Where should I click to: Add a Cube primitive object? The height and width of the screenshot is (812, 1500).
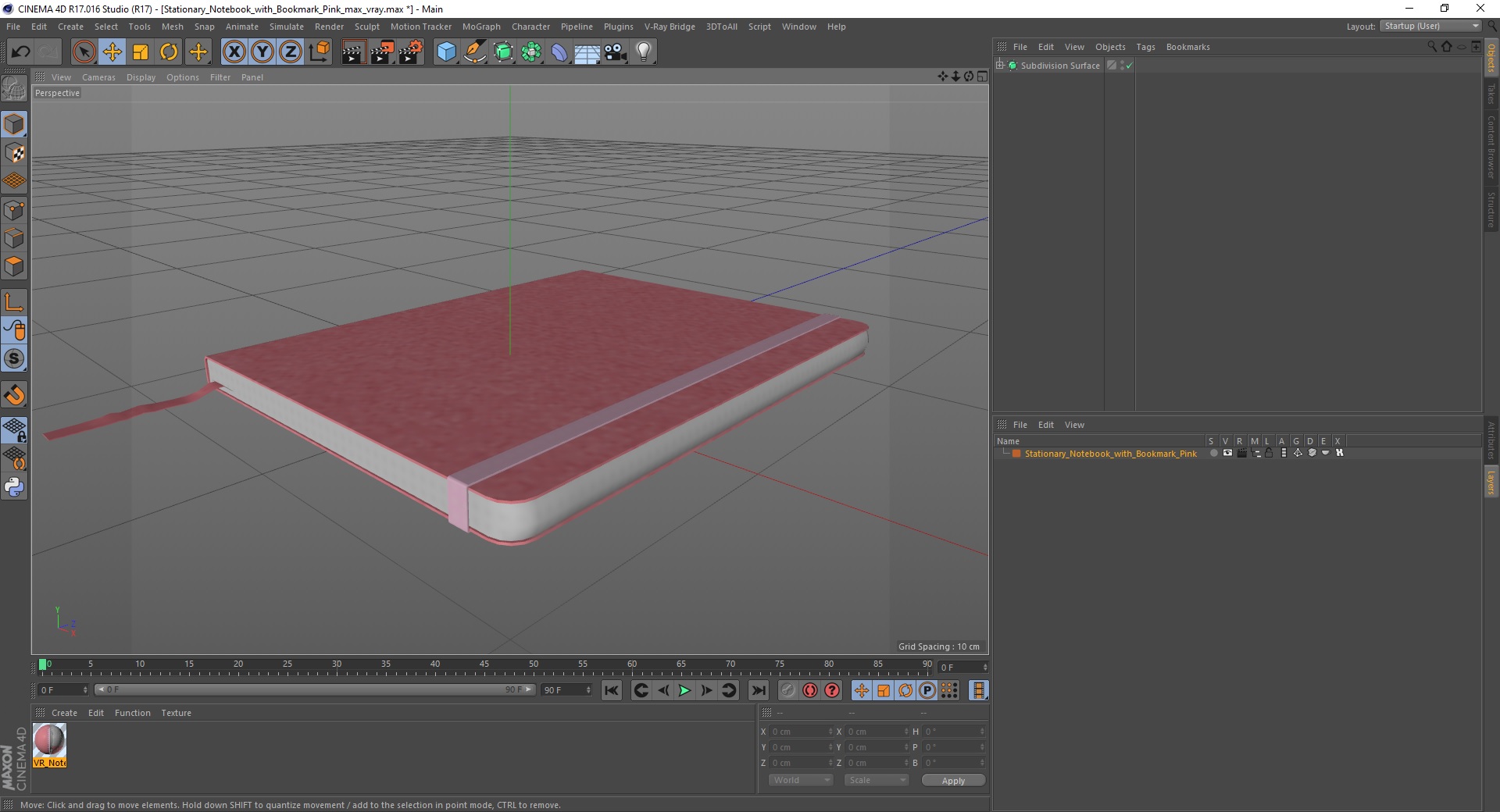[x=446, y=52]
